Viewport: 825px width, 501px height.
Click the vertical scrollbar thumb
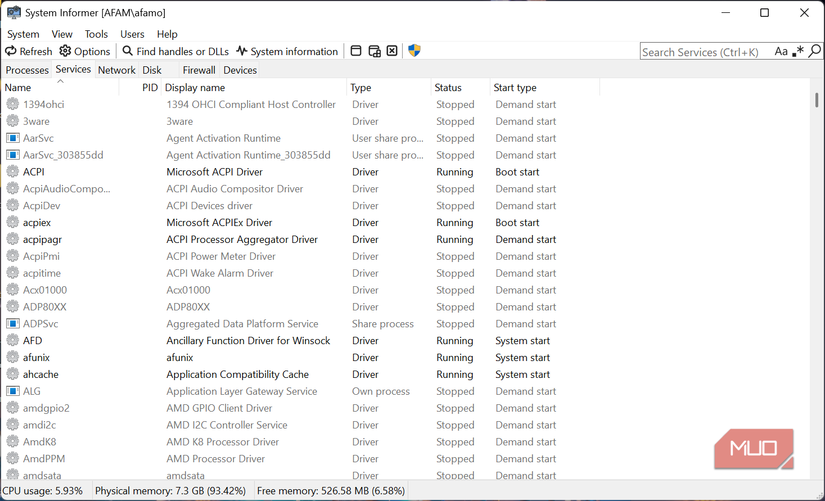tap(817, 100)
